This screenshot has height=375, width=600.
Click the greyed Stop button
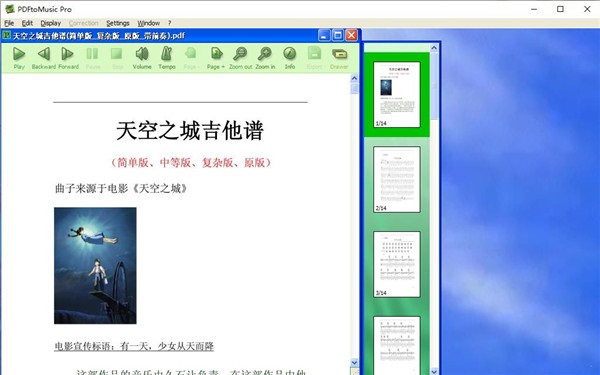coord(117,58)
